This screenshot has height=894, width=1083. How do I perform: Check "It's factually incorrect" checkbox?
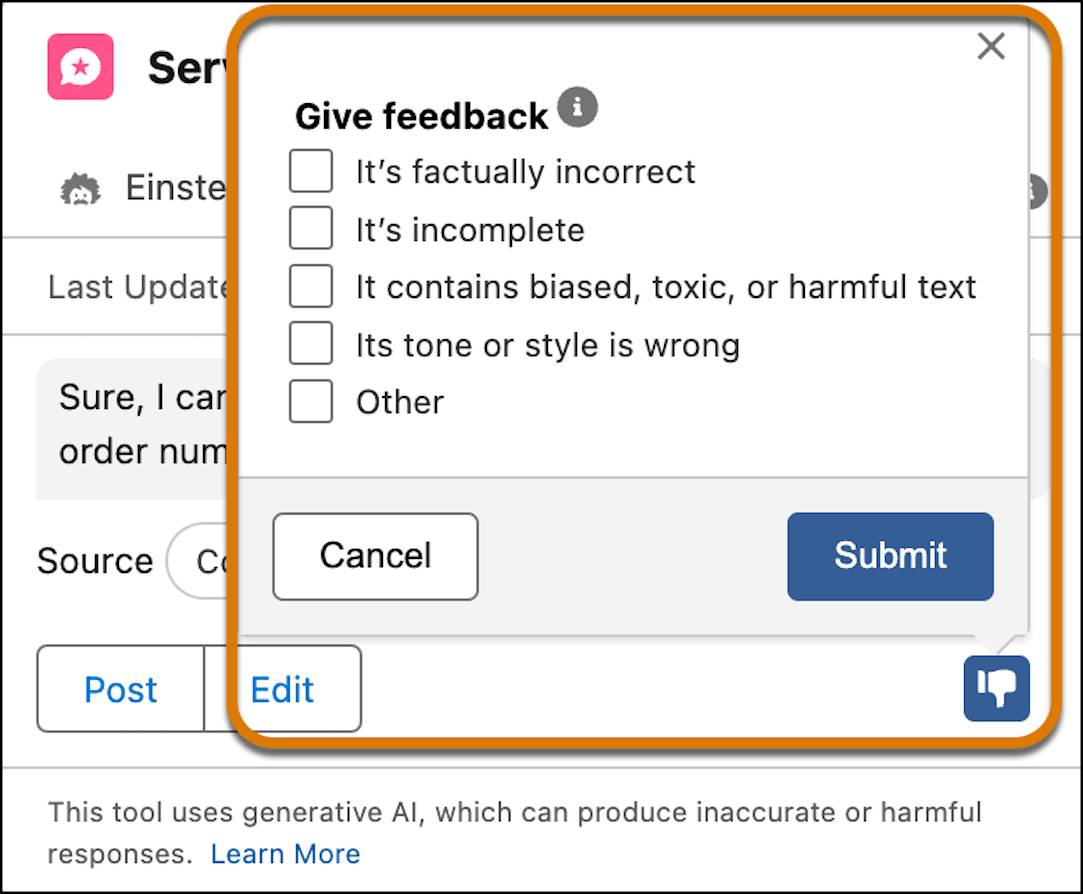click(311, 171)
